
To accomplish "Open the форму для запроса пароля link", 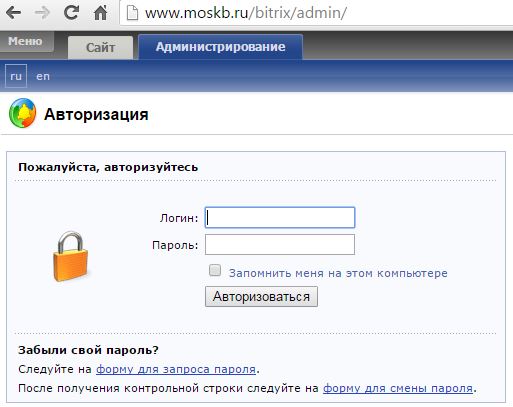I will pyautogui.click(x=176, y=369).
